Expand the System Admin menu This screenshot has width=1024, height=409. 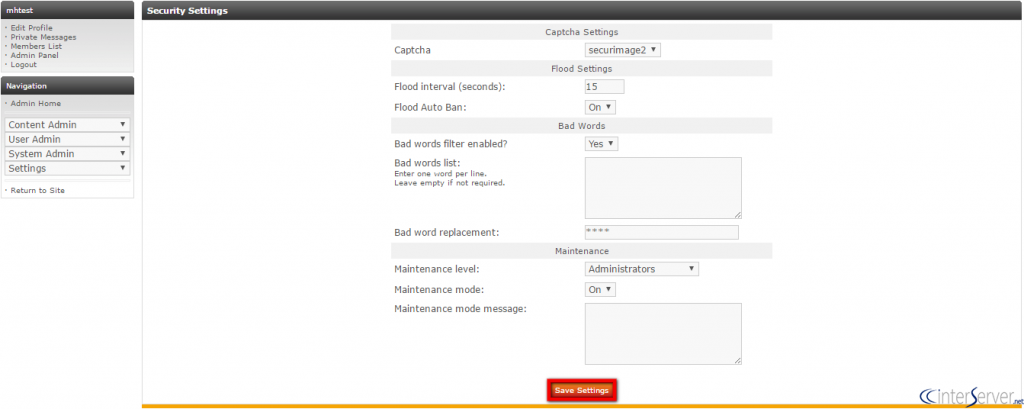tap(67, 154)
